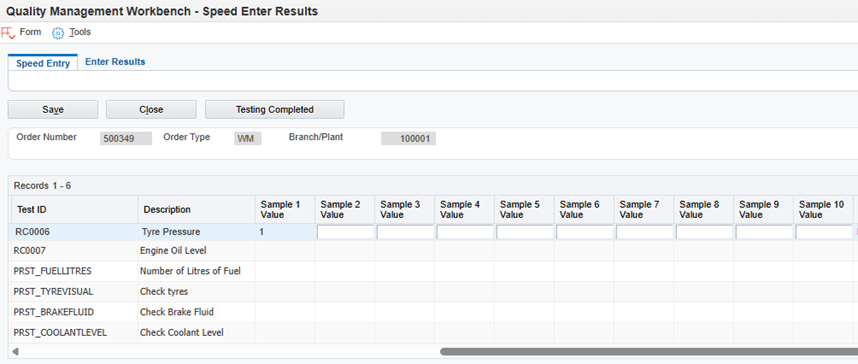The image size is (858, 364).
Task: Click the Sample 10 Value input for Tyre Pressure
Action: click(824, 232)
